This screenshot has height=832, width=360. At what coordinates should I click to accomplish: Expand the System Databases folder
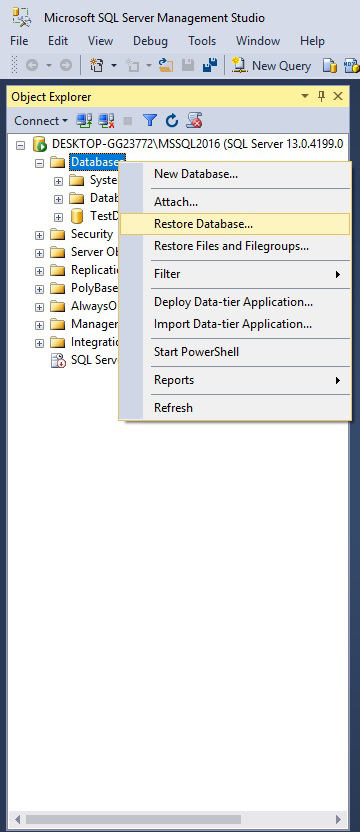click(x=58, y=181)
